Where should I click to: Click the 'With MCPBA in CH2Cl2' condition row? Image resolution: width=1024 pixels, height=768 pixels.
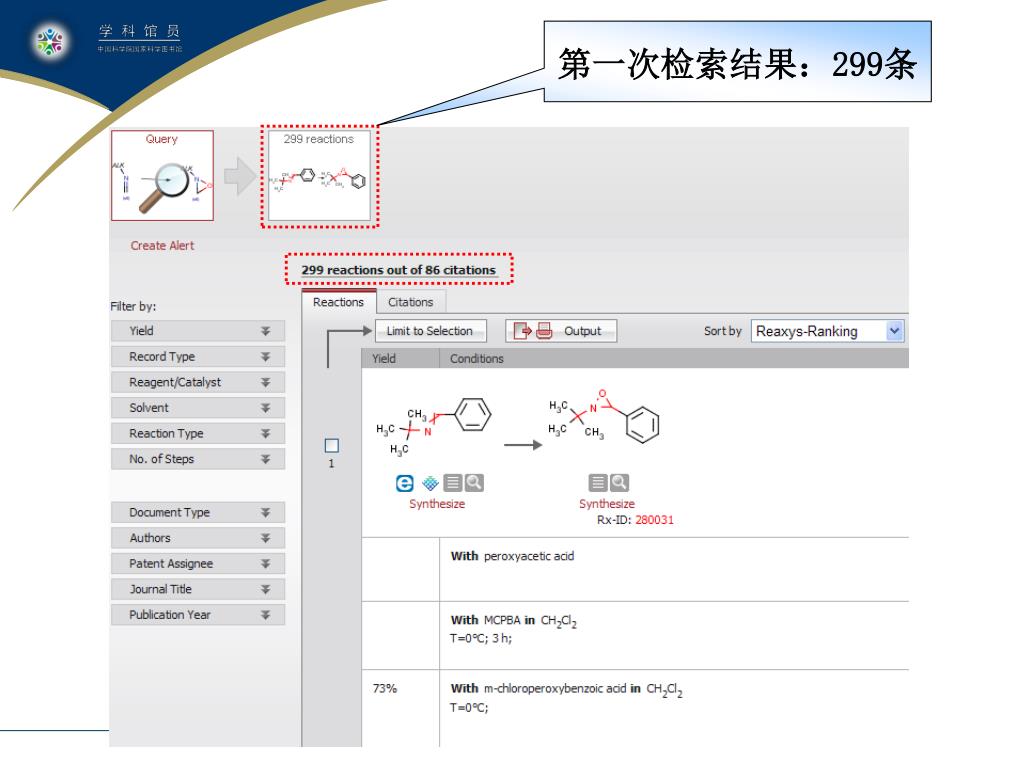tap(635, 635)
